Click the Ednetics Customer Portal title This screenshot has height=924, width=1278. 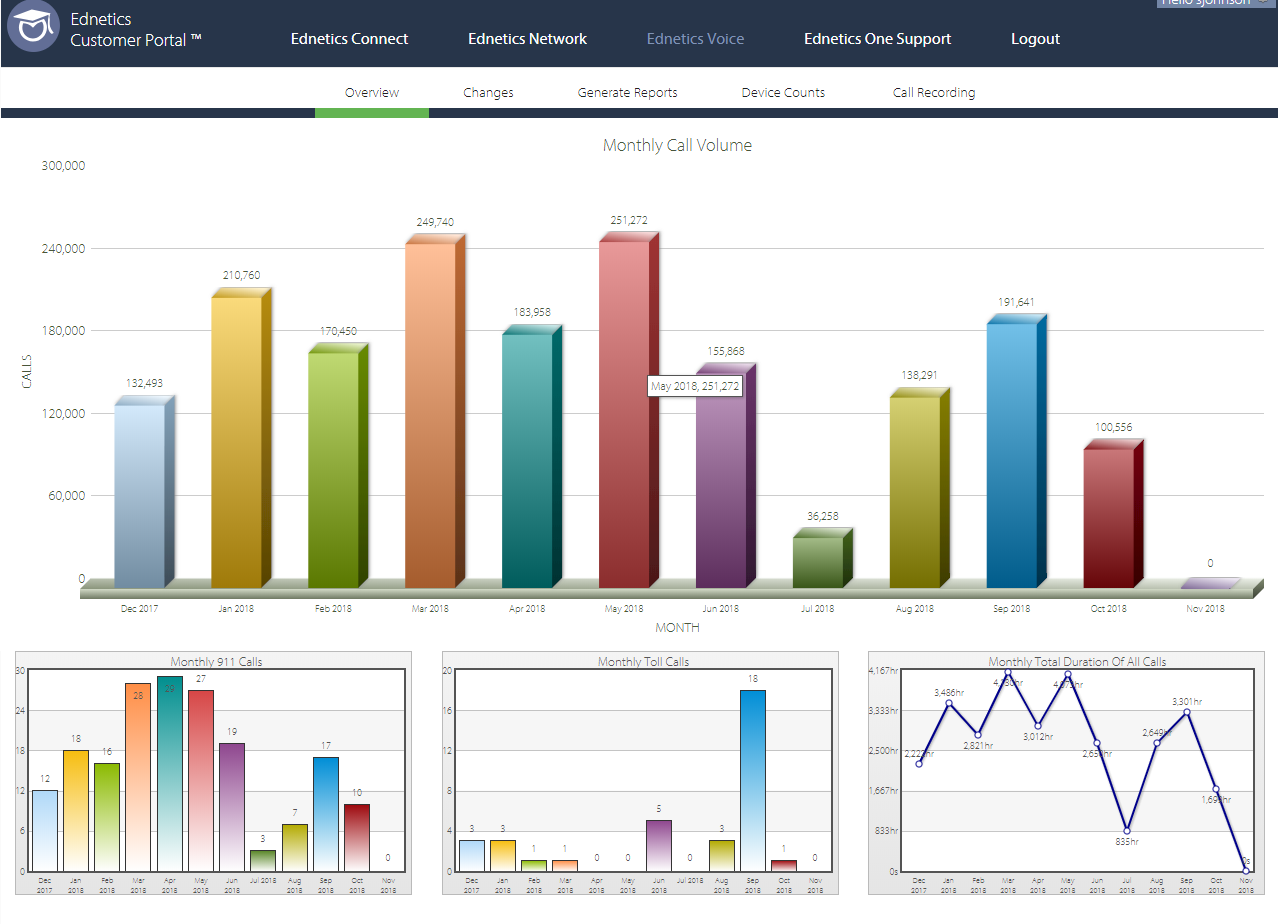point(136,29)
